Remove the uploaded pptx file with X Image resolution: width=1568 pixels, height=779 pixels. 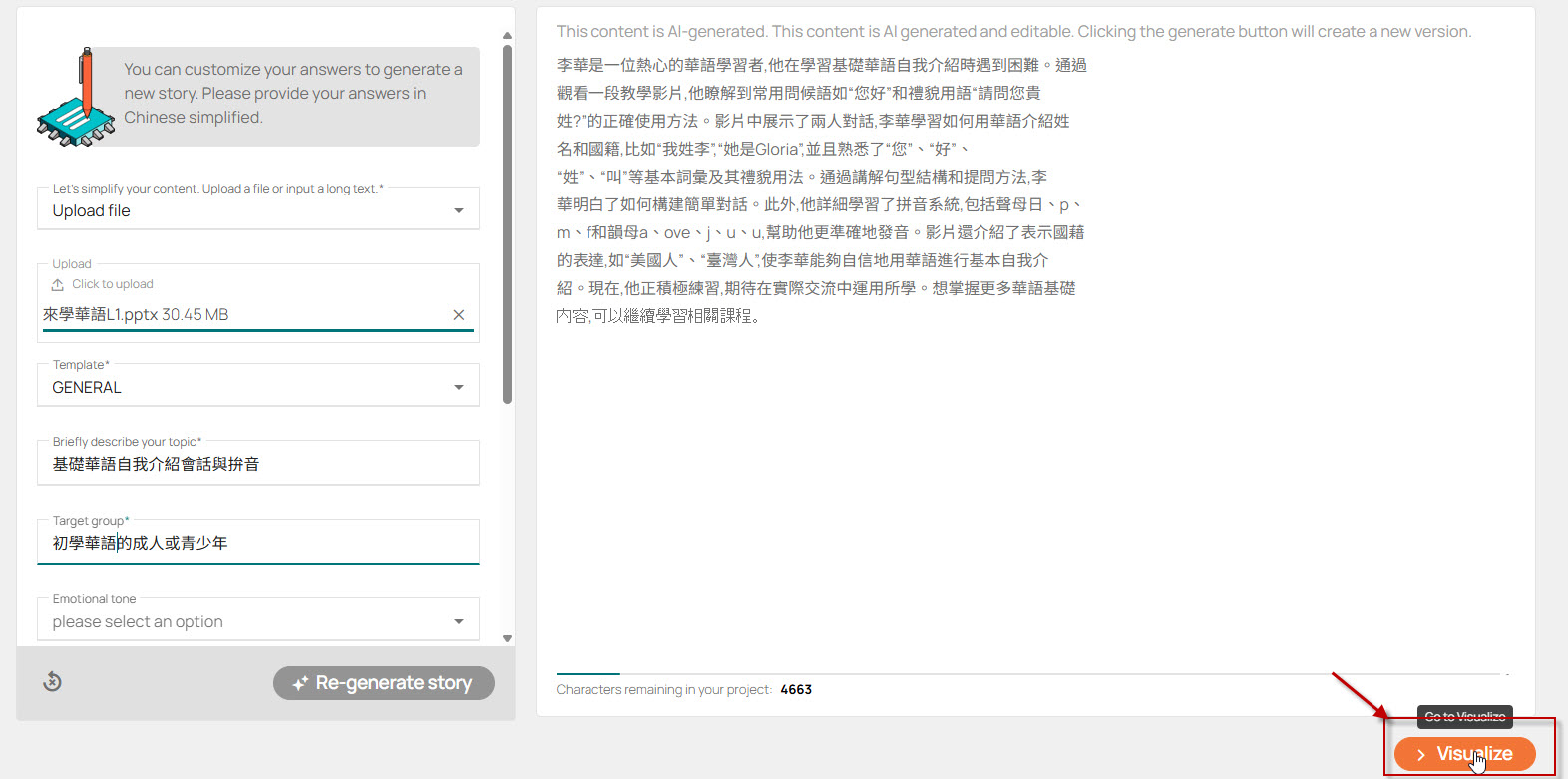coord(459,315)
